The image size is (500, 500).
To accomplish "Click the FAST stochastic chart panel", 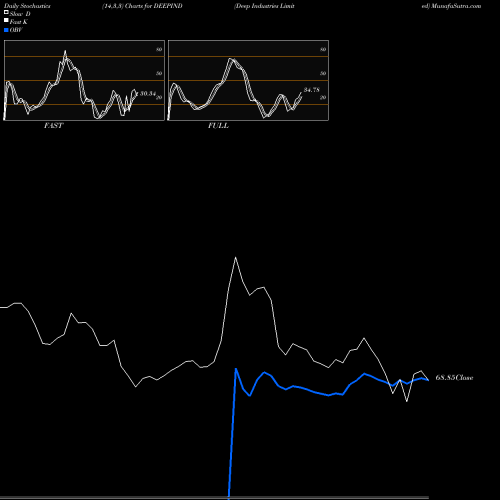I will pos(84,80).
